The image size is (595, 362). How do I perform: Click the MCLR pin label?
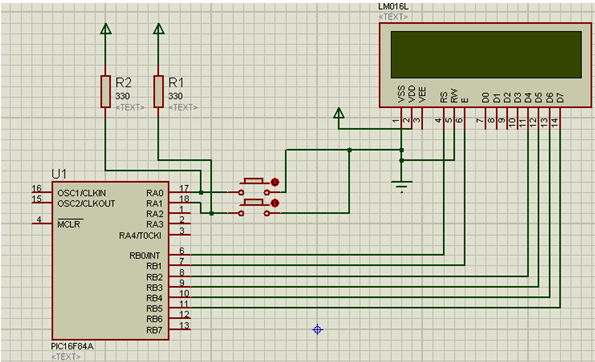(69, 224)
